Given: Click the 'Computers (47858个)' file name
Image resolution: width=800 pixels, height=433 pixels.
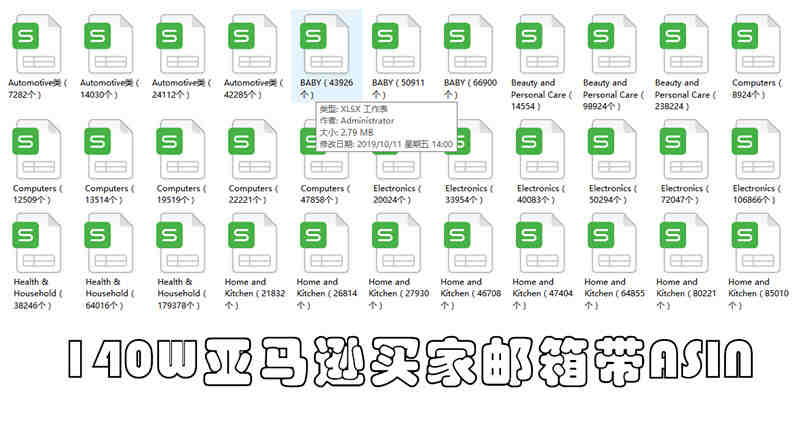Looking at the screenshot, I should pos(324,194).
